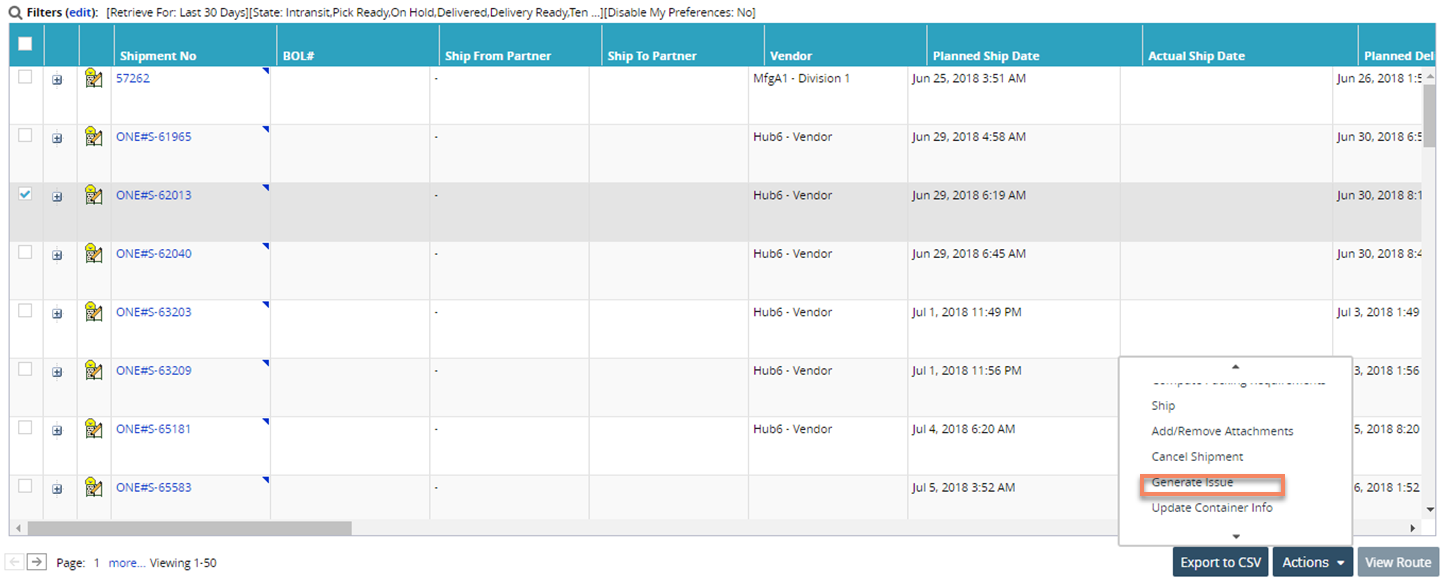The width and height of the screenshot is (1448, 582).
Task: Click the shipment icon for ONE#S-61965
Action: [x=94, y=137]
